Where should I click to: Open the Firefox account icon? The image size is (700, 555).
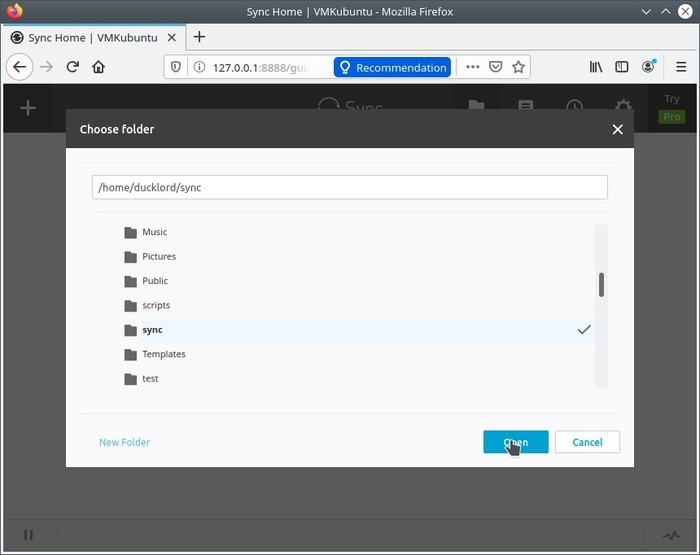[648, 67]
